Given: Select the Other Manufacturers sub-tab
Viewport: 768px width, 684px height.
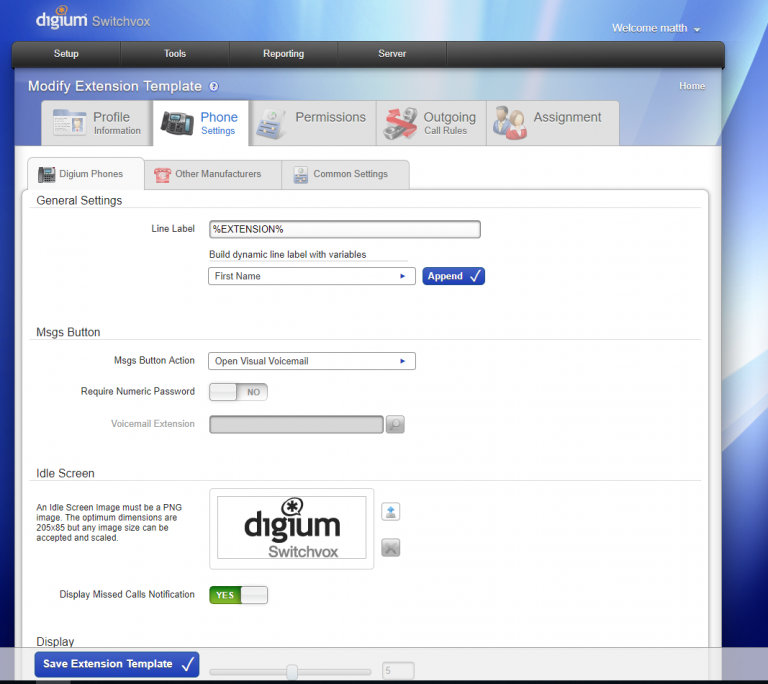Looking at the screenshot, I should click(x=213, y=174).
